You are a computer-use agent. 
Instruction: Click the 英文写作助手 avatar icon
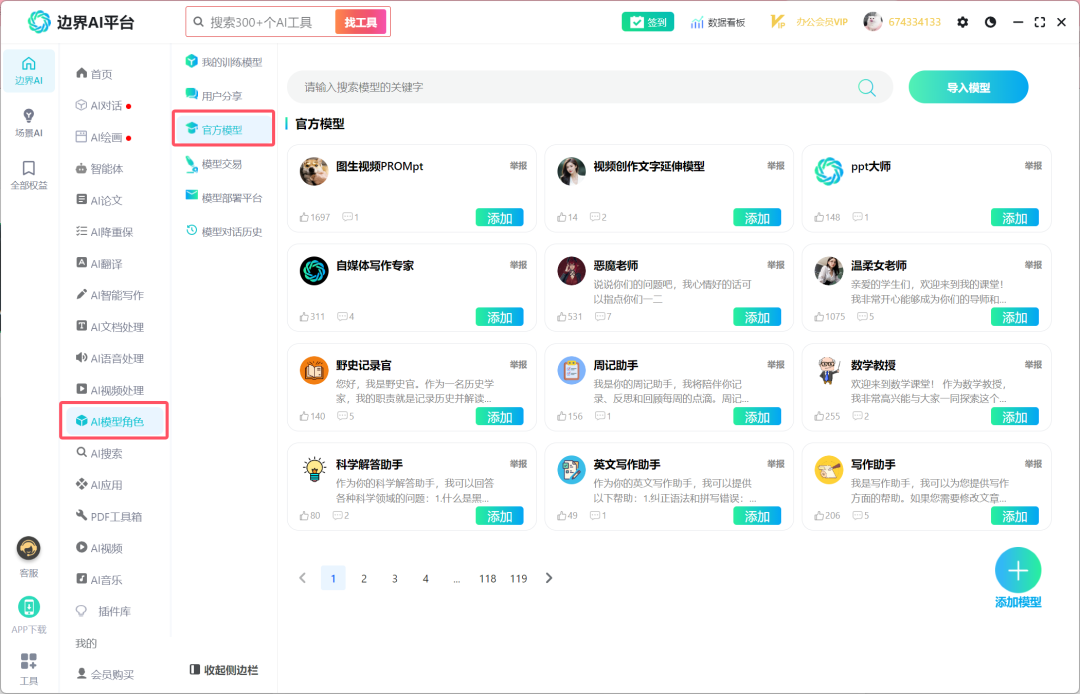[x=571, y=470]
